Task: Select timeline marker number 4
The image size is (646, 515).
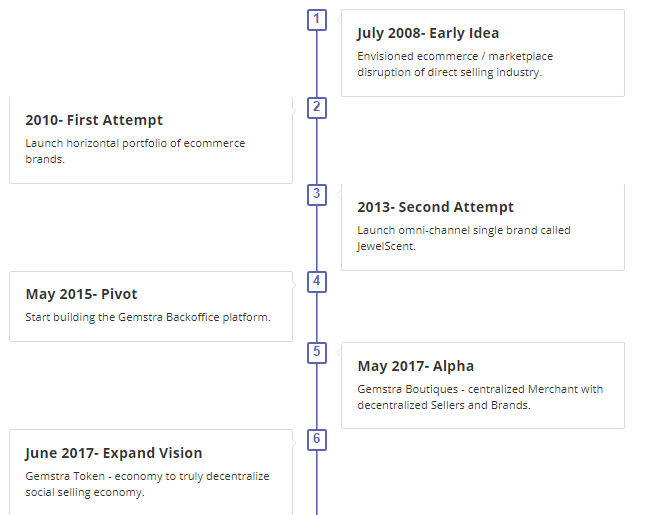Action: [317, 282]
